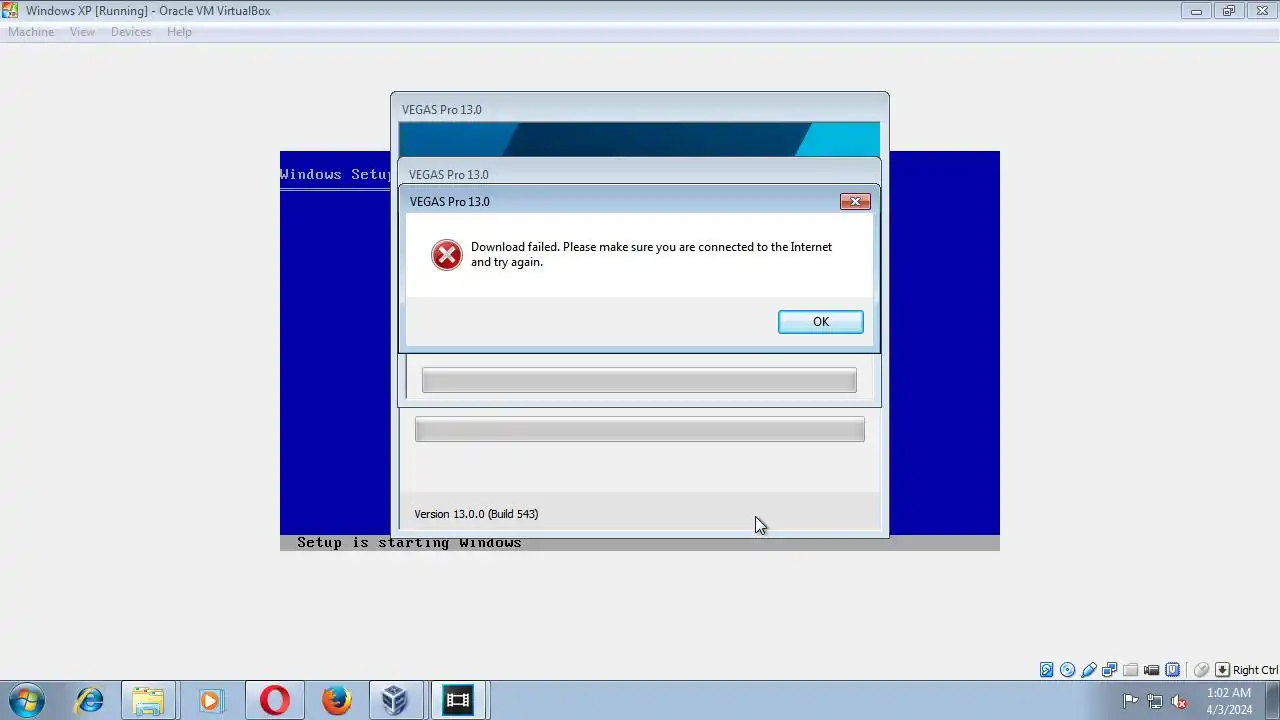This screenshot has height=720, width=1280.
Task: Close the Oracle VM VirtualBox window
Action: click(x=1261, y=11)
